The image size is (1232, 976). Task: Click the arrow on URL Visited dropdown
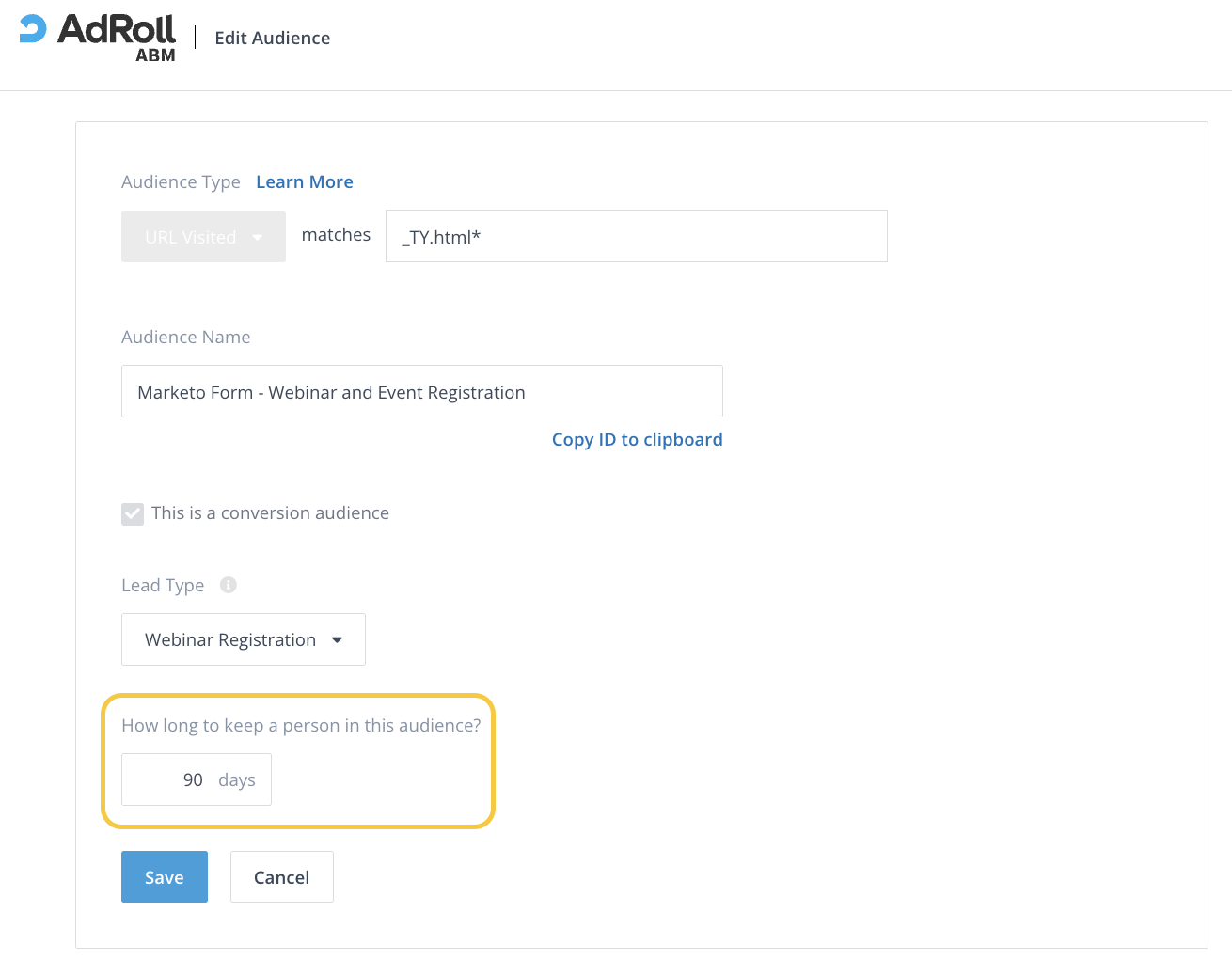(258, 238)
